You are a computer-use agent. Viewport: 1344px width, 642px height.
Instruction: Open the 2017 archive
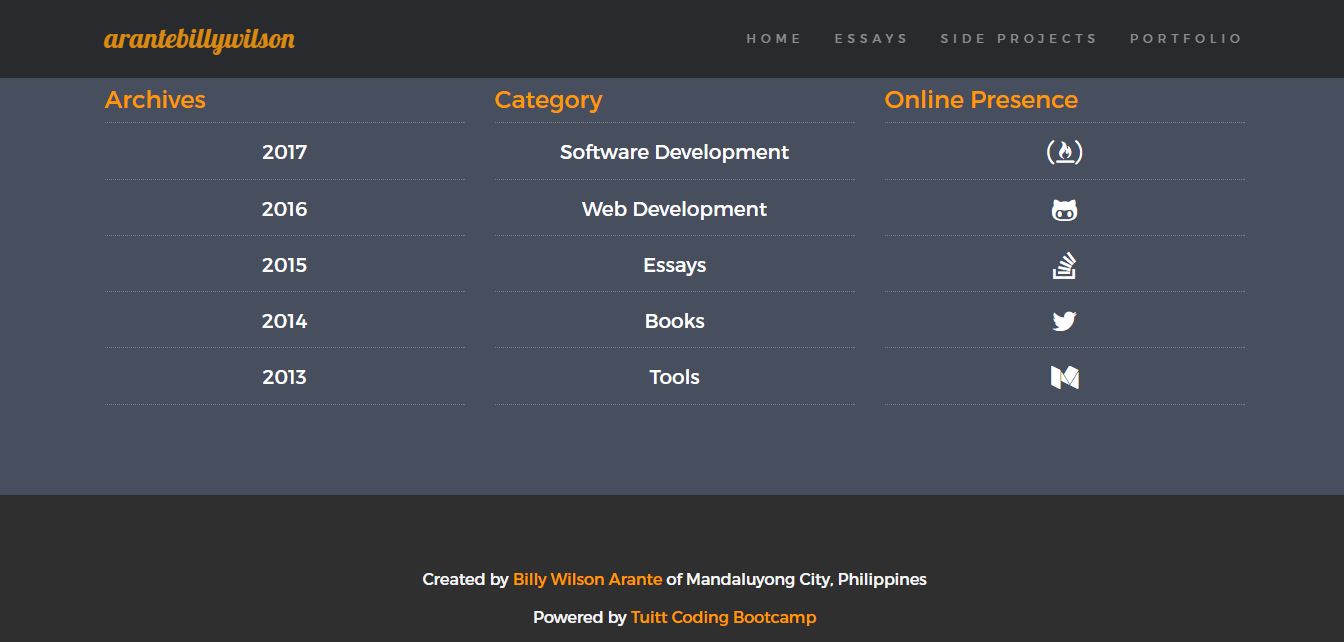tap(284, 152)
